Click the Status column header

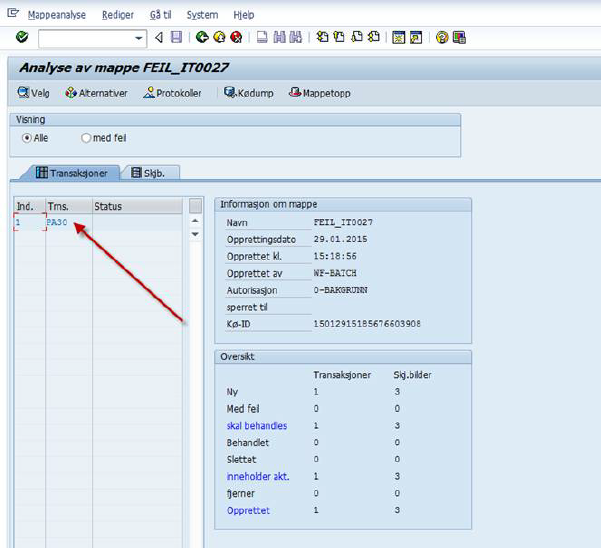pyautogui.click(x=138, y=206)
